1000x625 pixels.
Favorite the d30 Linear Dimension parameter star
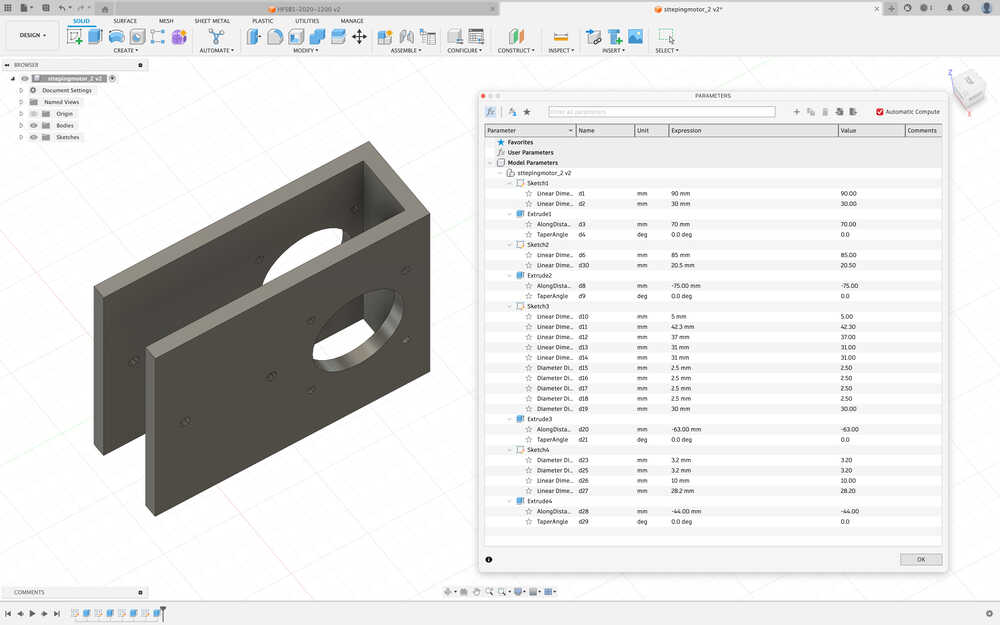coord(529,265)
